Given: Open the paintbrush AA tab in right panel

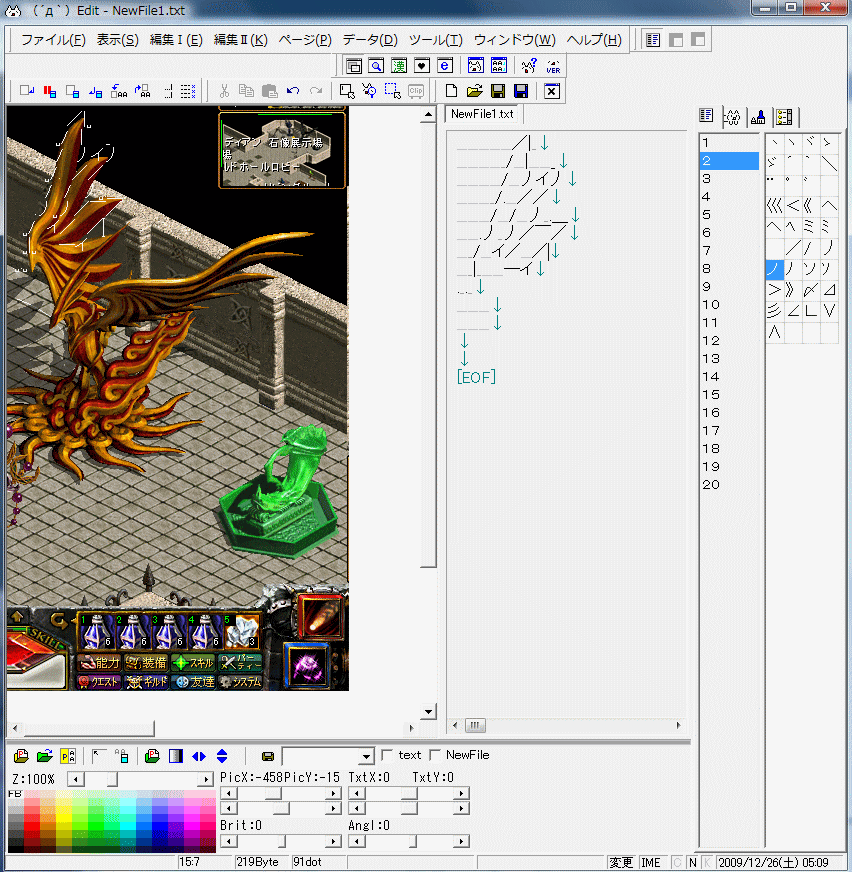Looking at the screenshot, I should [x=758, y=117].
